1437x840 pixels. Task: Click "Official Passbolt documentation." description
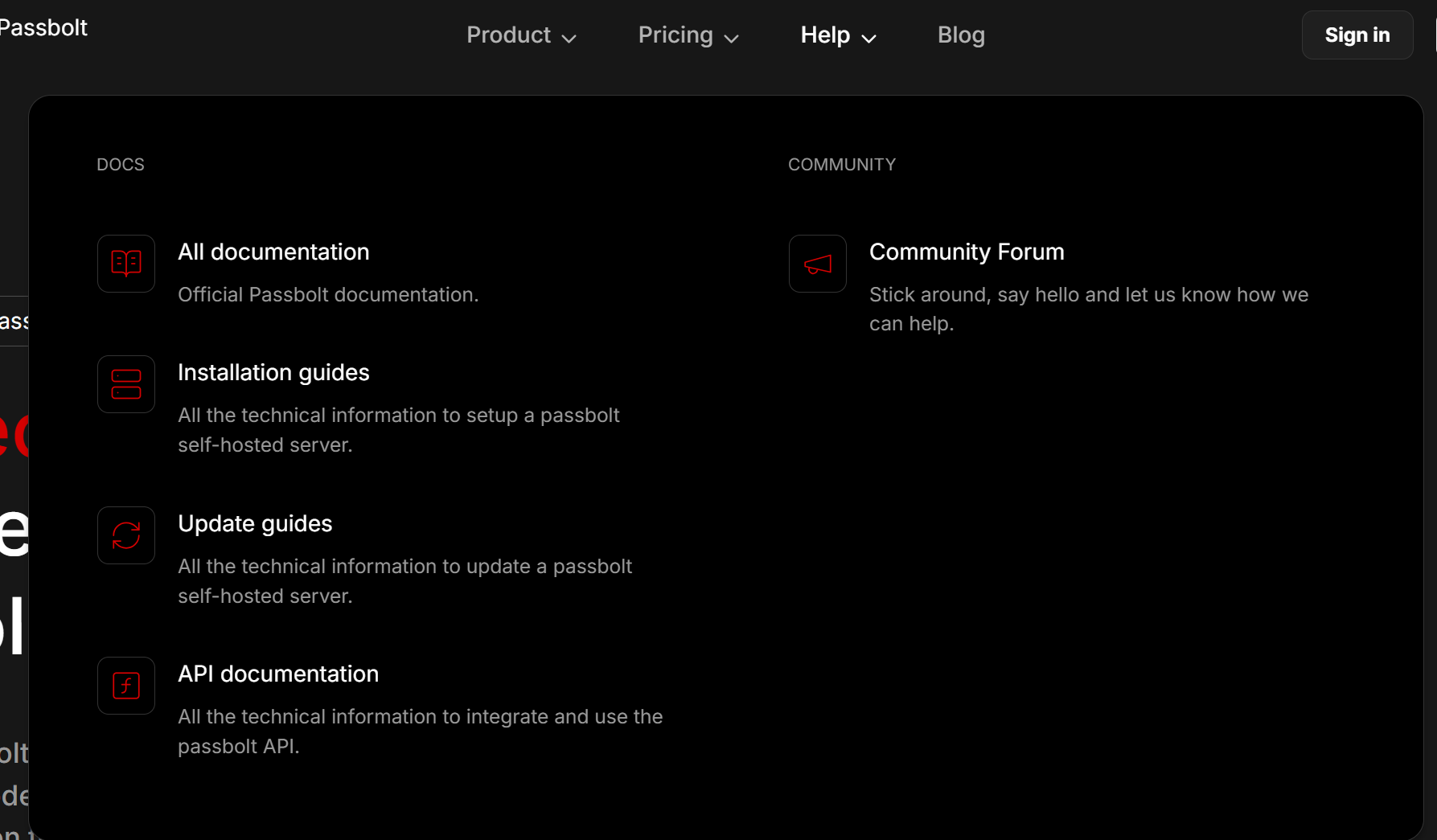[x=328, y=295]
